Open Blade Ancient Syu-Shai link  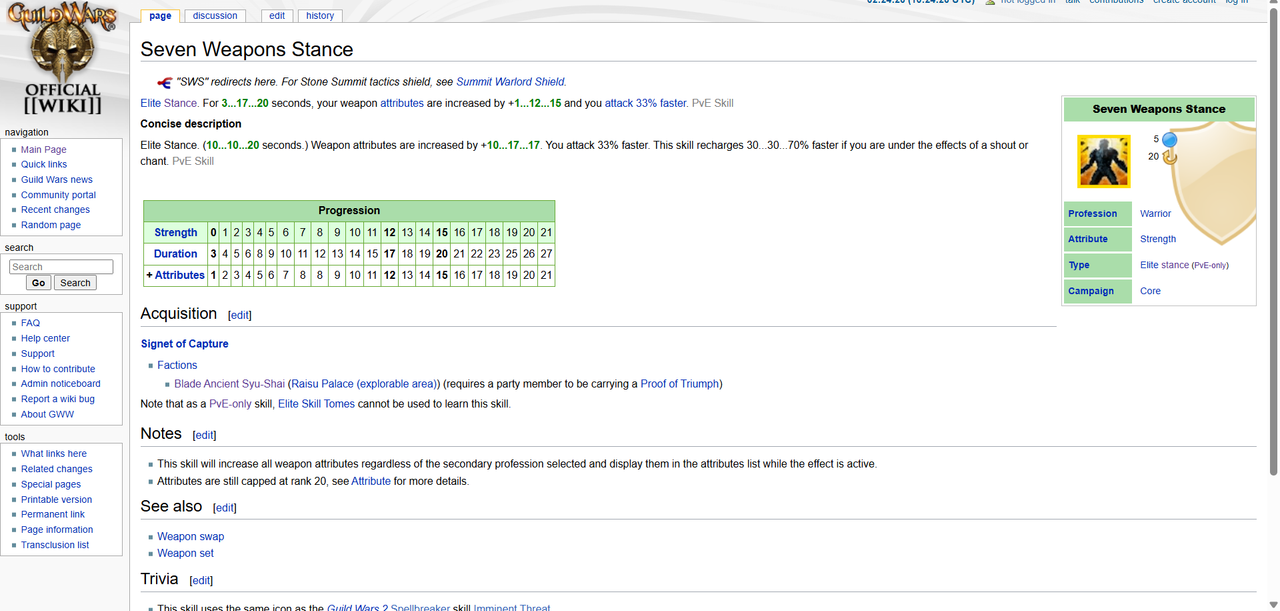[230, 384]
